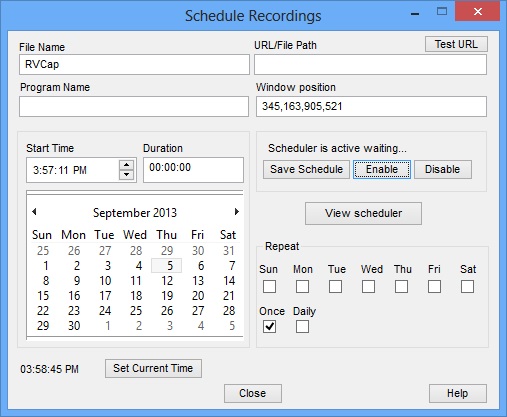
Task: Select September 20 in the calendar
Action: pyautogui.click(x=198, y=296)
